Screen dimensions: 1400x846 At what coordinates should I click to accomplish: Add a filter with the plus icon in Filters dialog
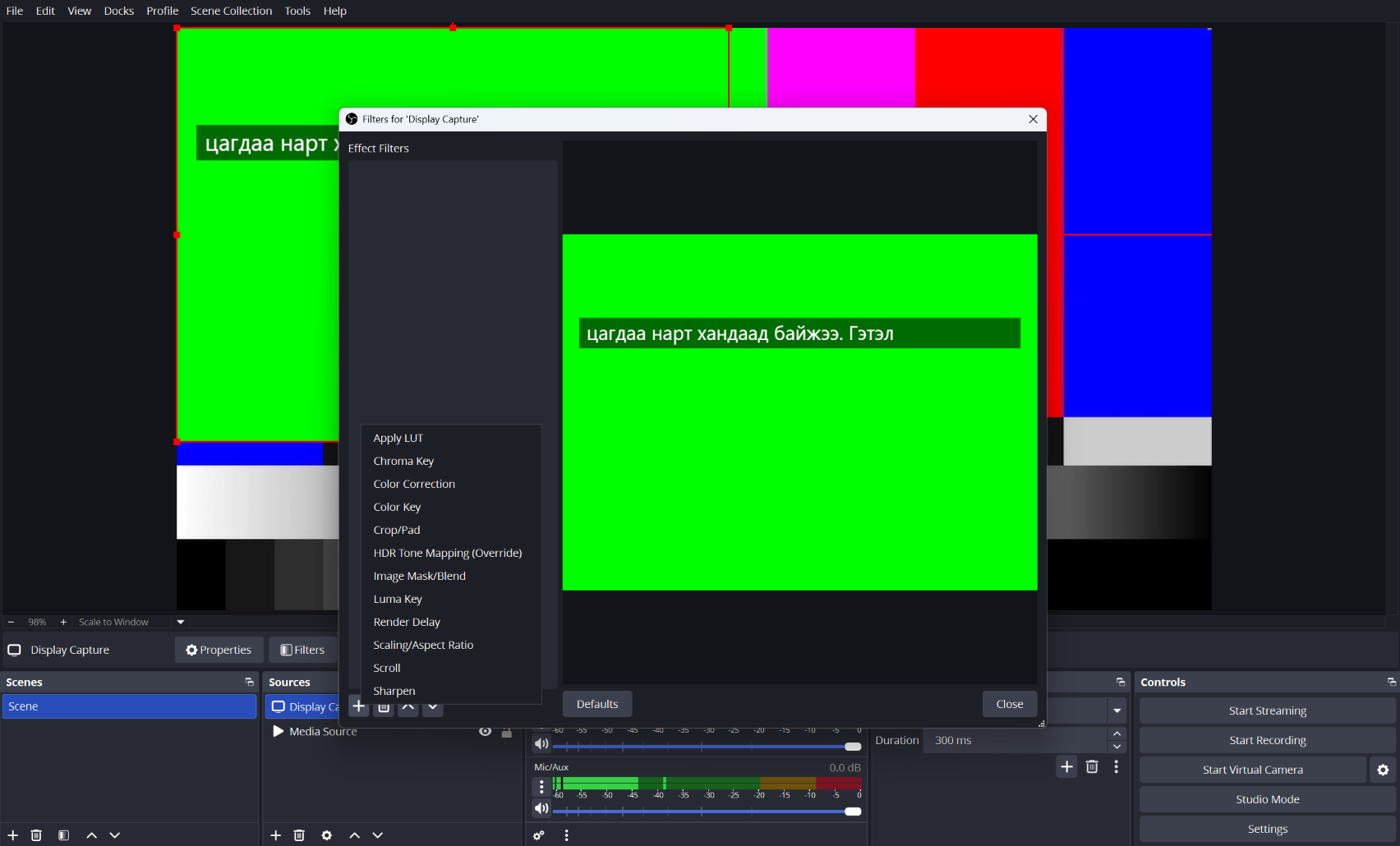(x=359, y=706)
